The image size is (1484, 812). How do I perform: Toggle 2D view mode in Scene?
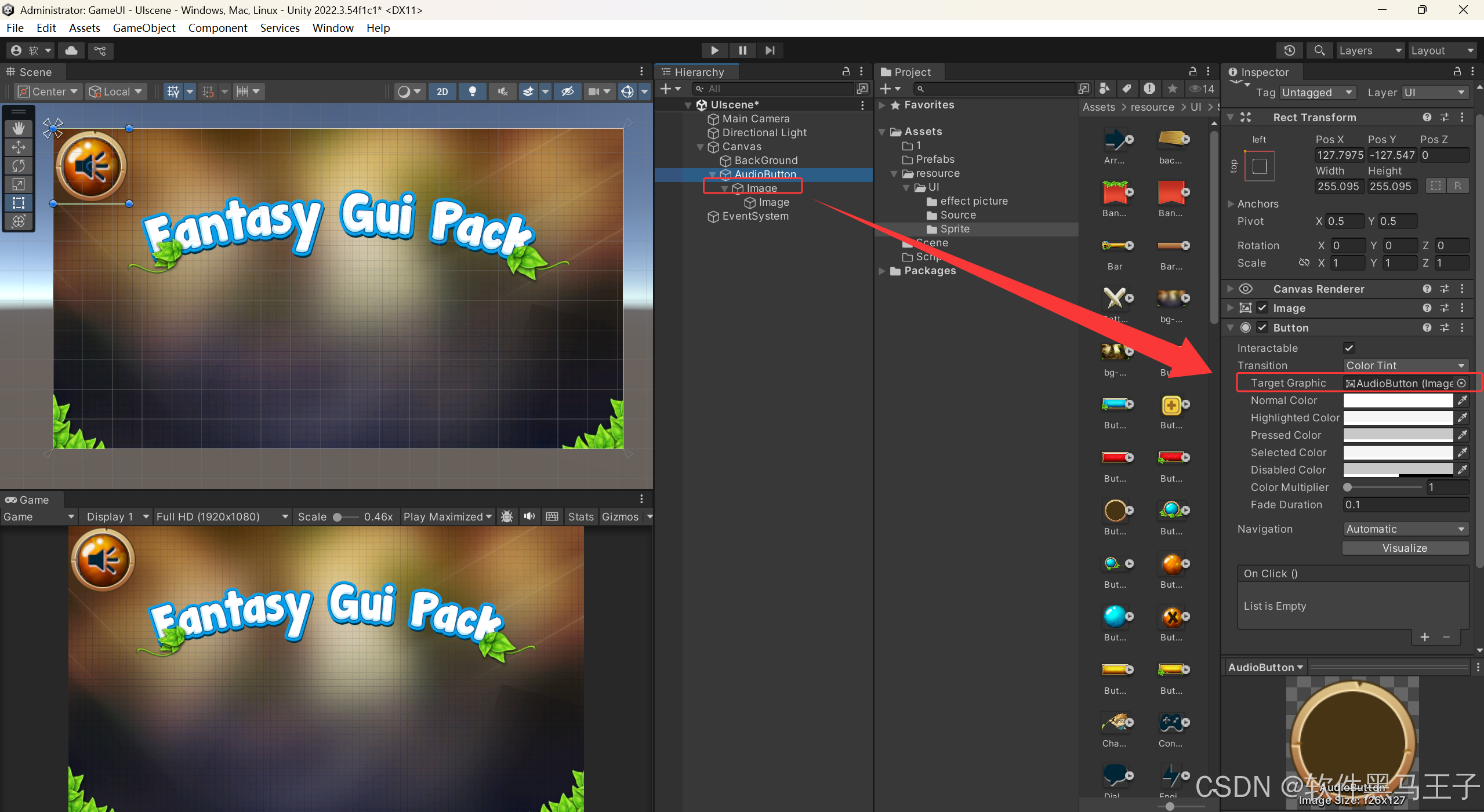point(442,92)
